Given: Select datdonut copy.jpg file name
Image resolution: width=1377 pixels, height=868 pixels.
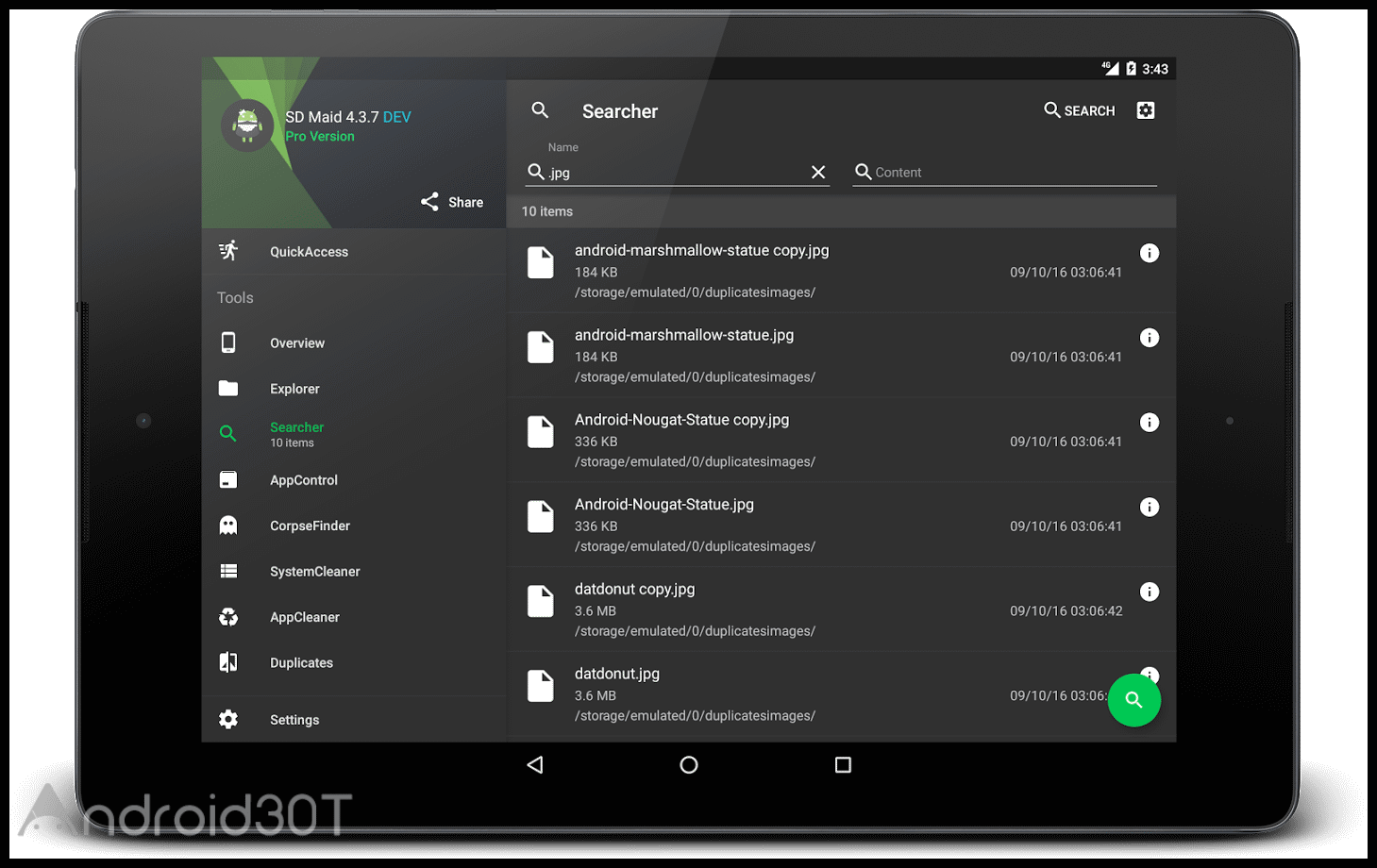Looking at the screenshot, I should (x=634, y=589).
